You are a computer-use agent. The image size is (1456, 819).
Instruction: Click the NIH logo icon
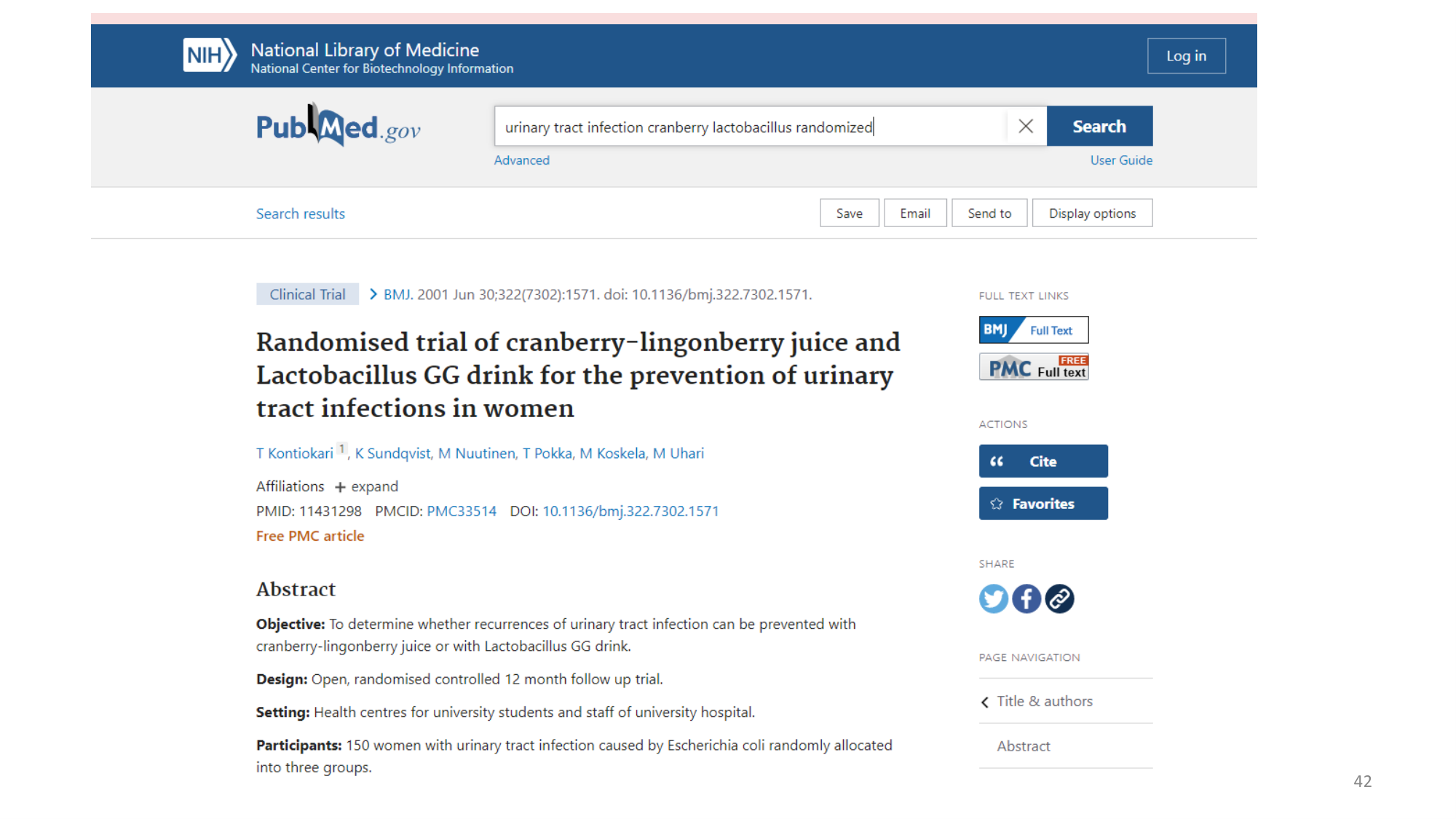209,55
